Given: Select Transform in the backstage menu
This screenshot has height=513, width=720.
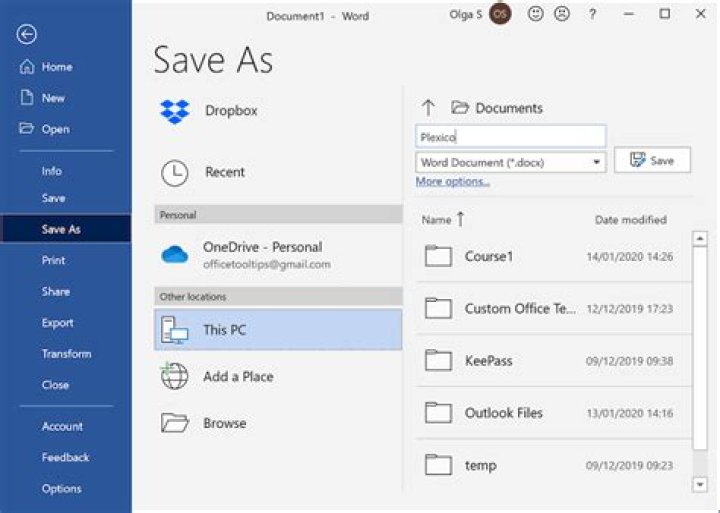Looking at the screenshot, I should click(66, 354).
